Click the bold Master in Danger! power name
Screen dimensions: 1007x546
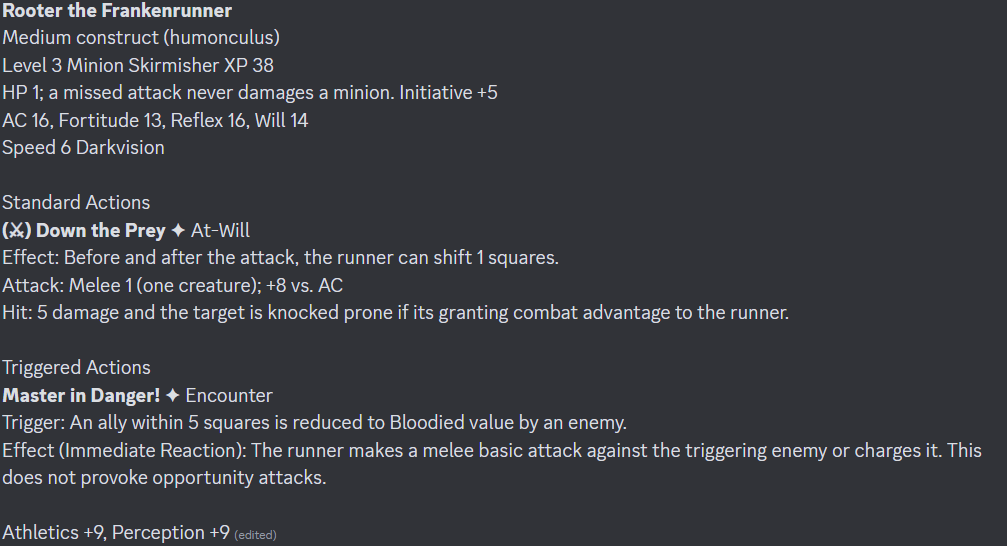[x=81, y=396]
